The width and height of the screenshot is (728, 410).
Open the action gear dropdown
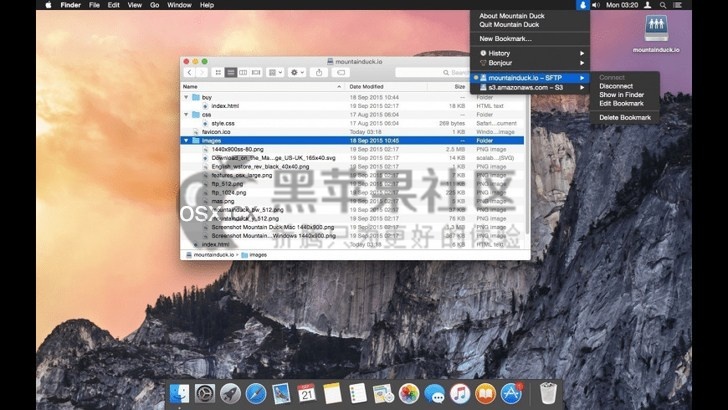tap(297, 72)
